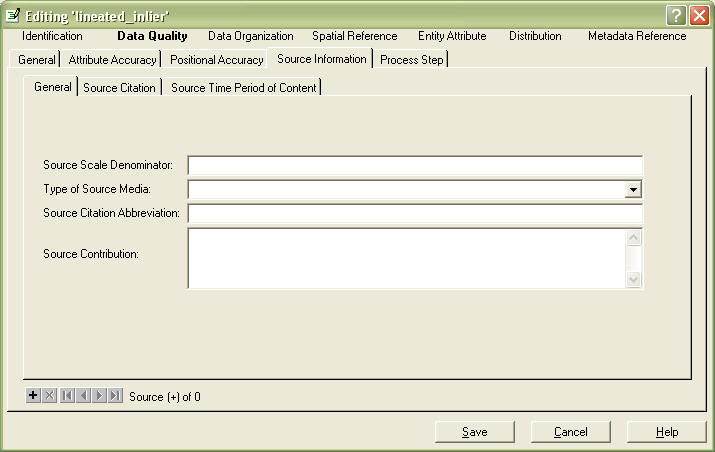Select the Attribute Accuracy tab
This screenshot has width=715, height=452.
[x=112, y=60]
